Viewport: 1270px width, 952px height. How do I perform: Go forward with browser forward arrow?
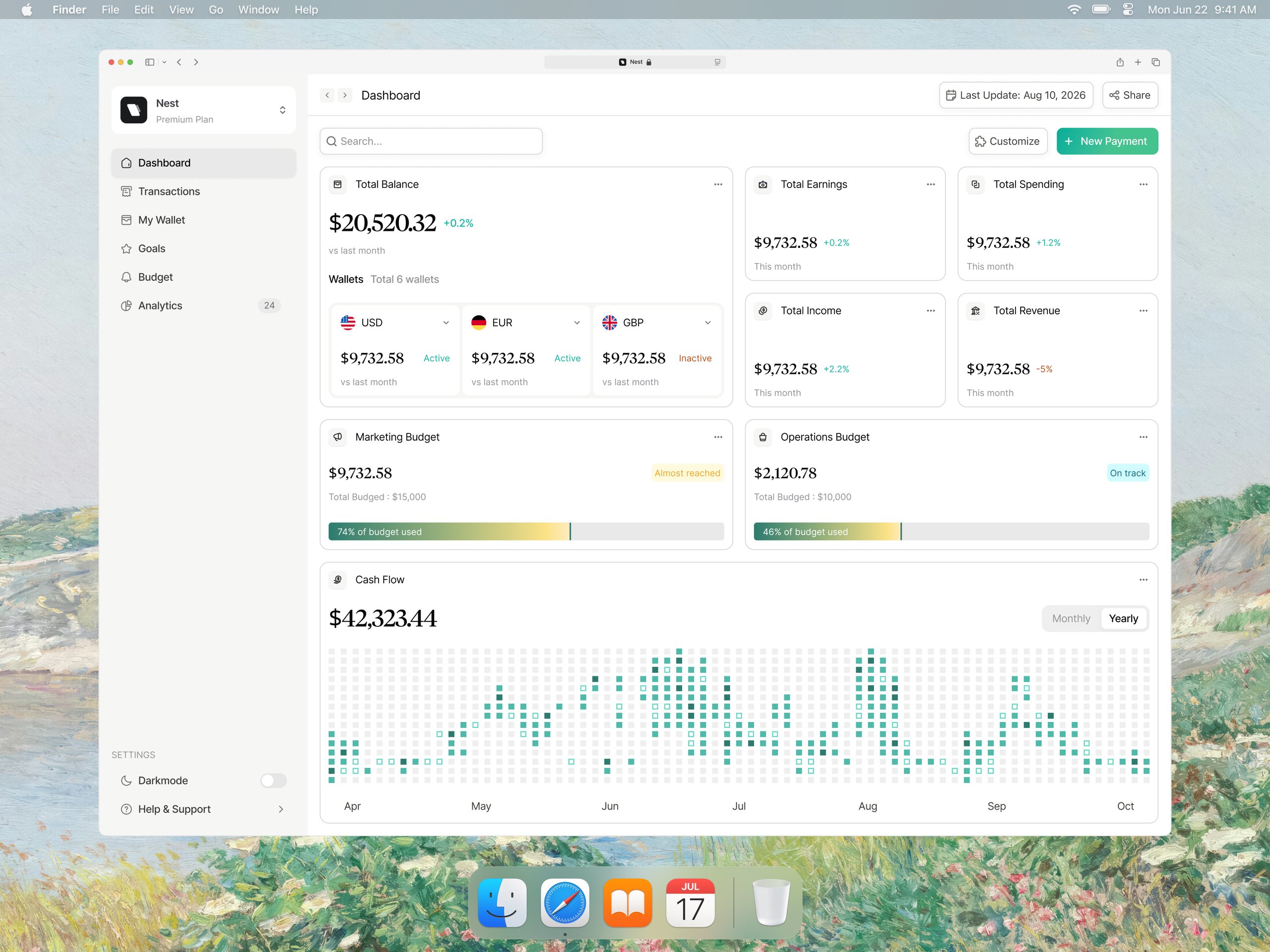[x=196, y=62]
